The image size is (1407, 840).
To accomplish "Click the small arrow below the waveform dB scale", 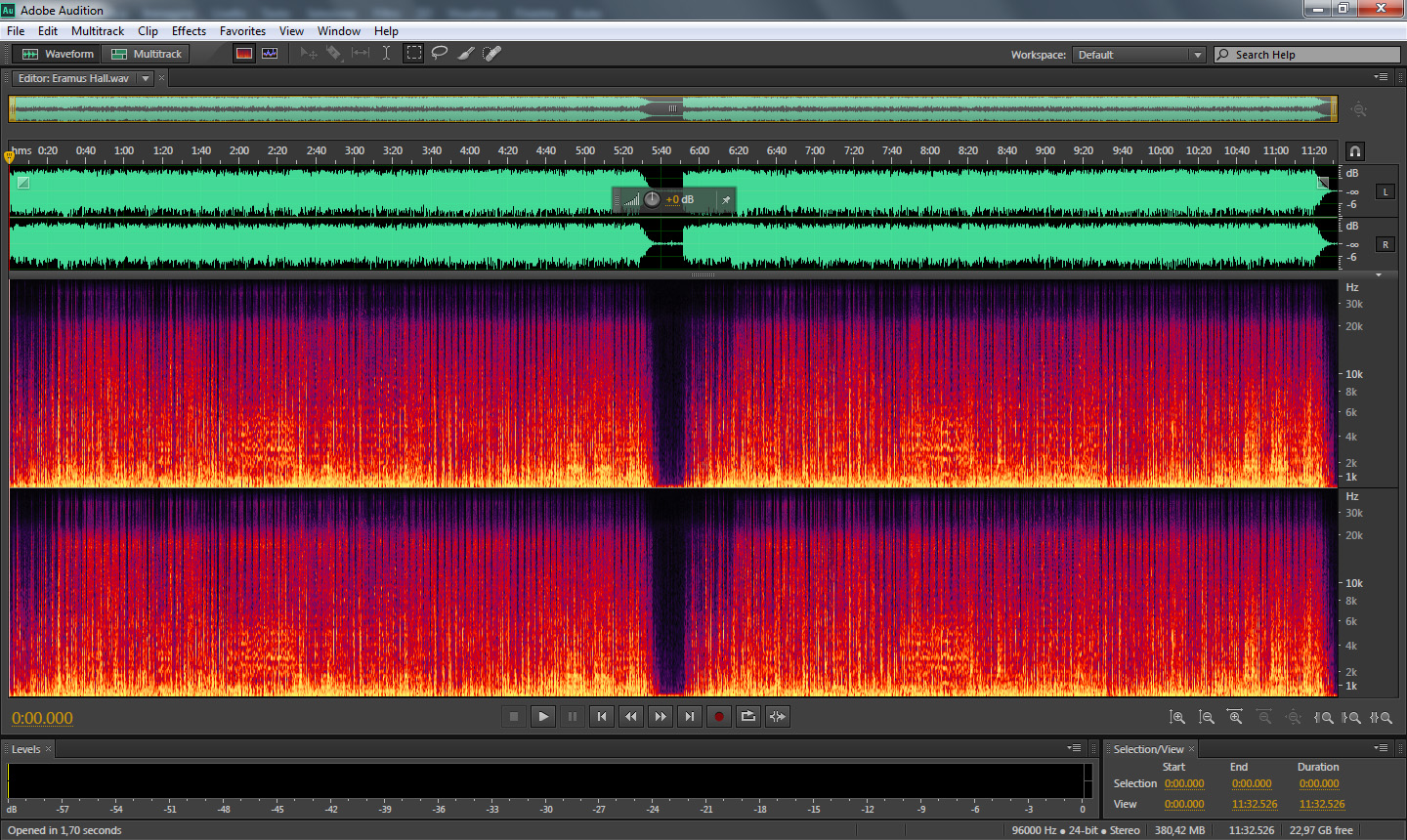I will [x=1379, y=275].
